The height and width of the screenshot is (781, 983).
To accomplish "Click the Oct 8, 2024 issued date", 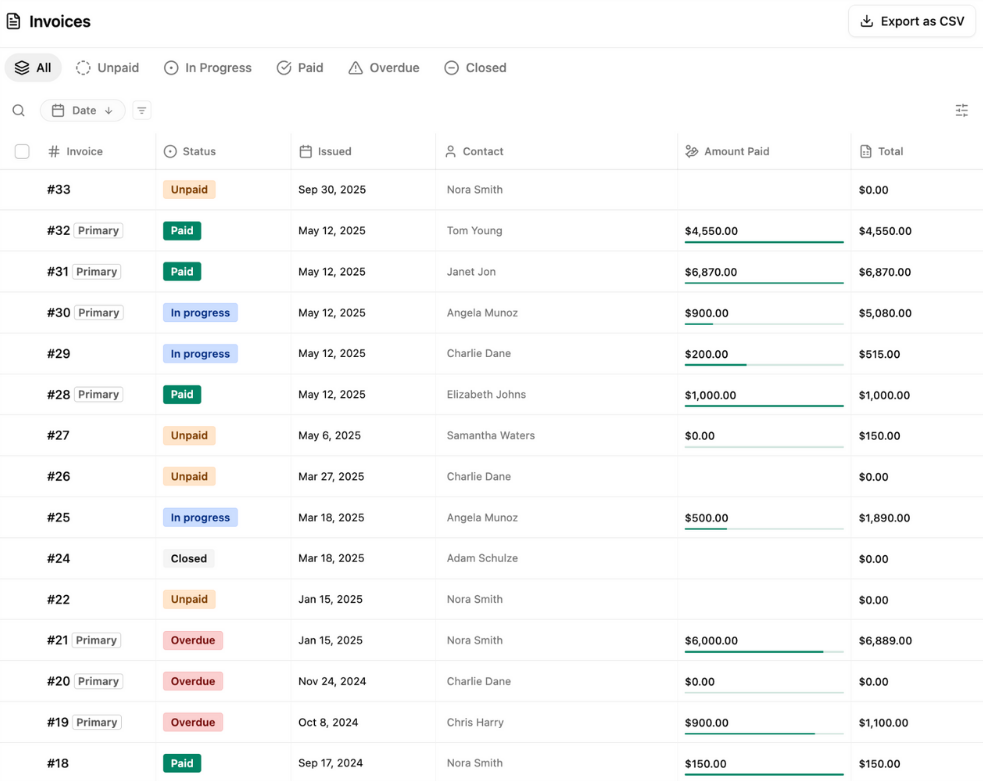I will pyautogui.click(x=328, y=722).
